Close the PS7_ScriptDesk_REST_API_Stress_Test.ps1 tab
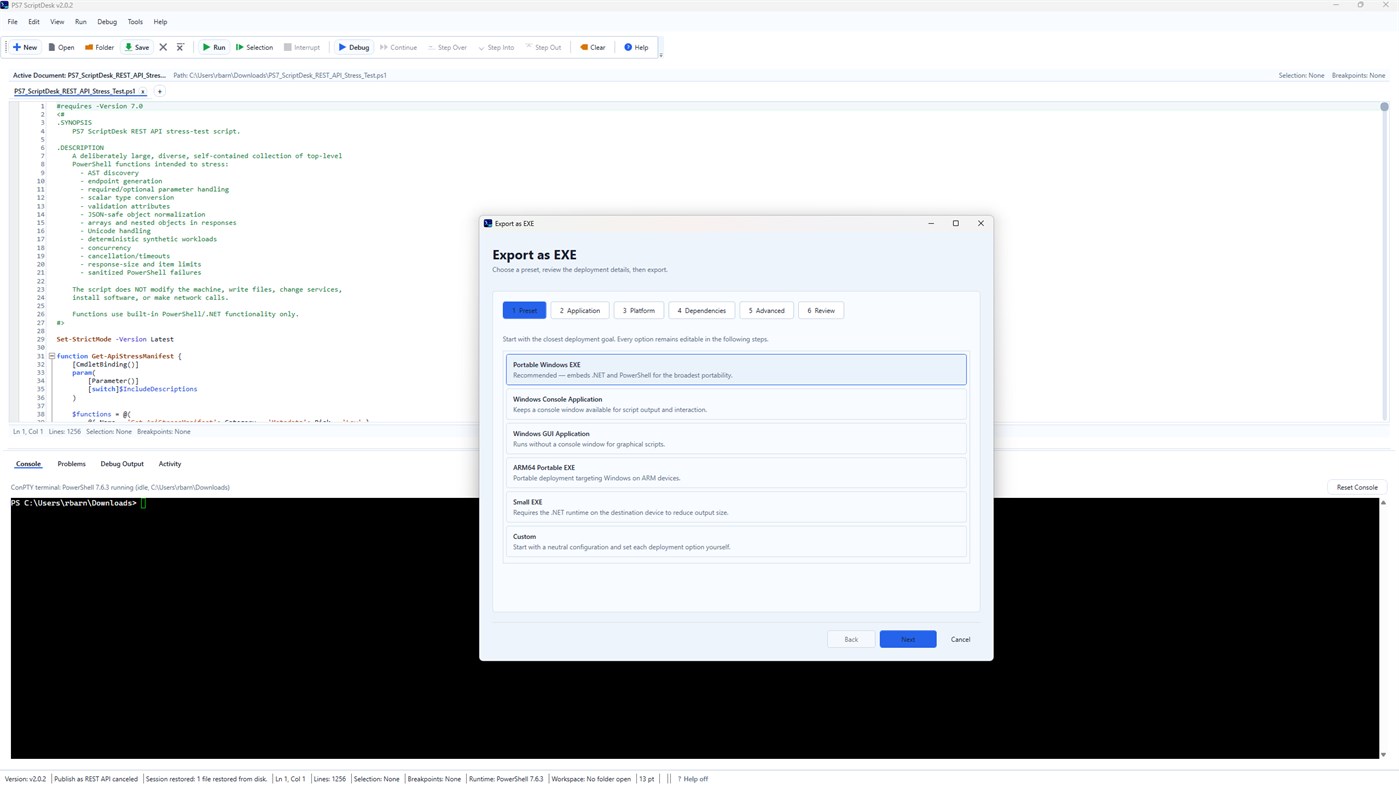This screenshot has height=786, width=1399. pyautogui.click(x=143, y=92)
